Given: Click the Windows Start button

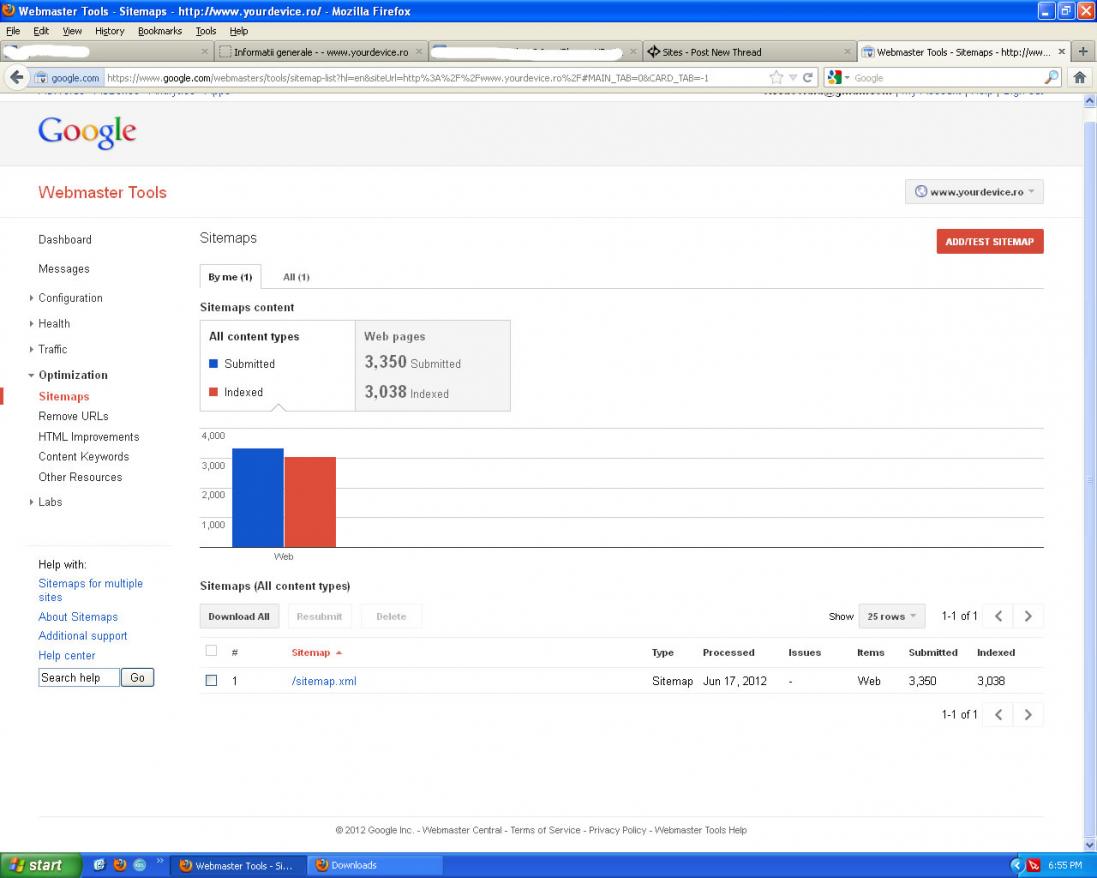Looking at the screenshot, I should click(x=39, y=865).
